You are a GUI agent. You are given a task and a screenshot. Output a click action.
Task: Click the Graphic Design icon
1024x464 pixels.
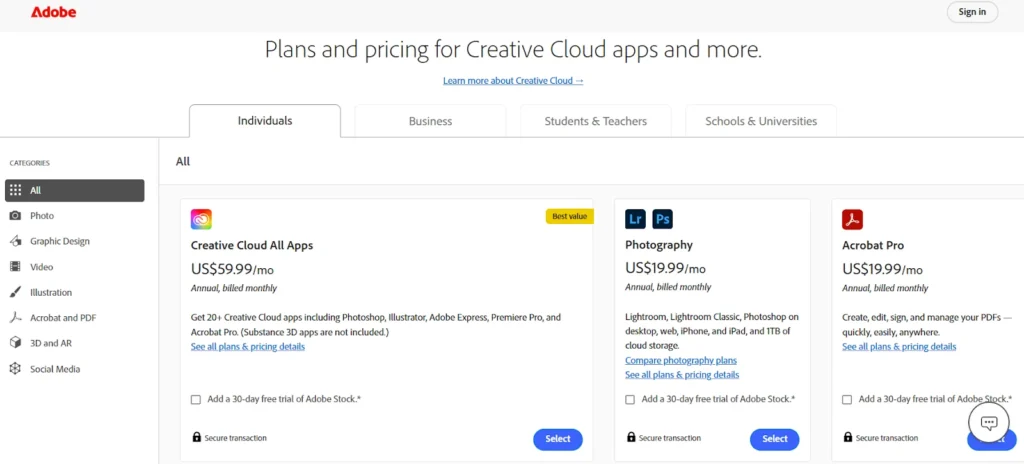pos(16,241)
